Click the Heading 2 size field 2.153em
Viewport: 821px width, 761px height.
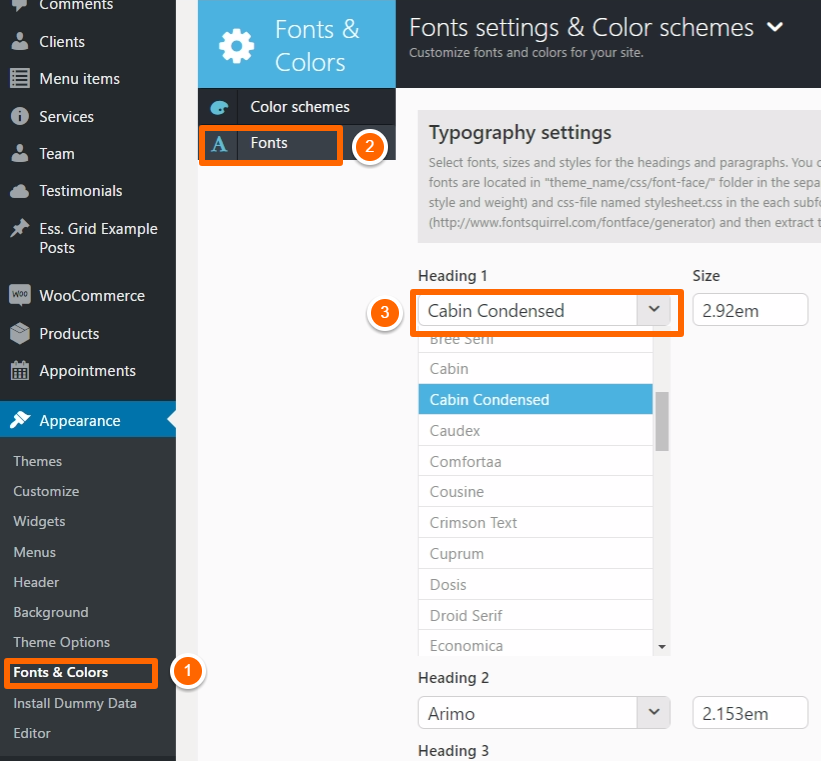tap(750, 712)
